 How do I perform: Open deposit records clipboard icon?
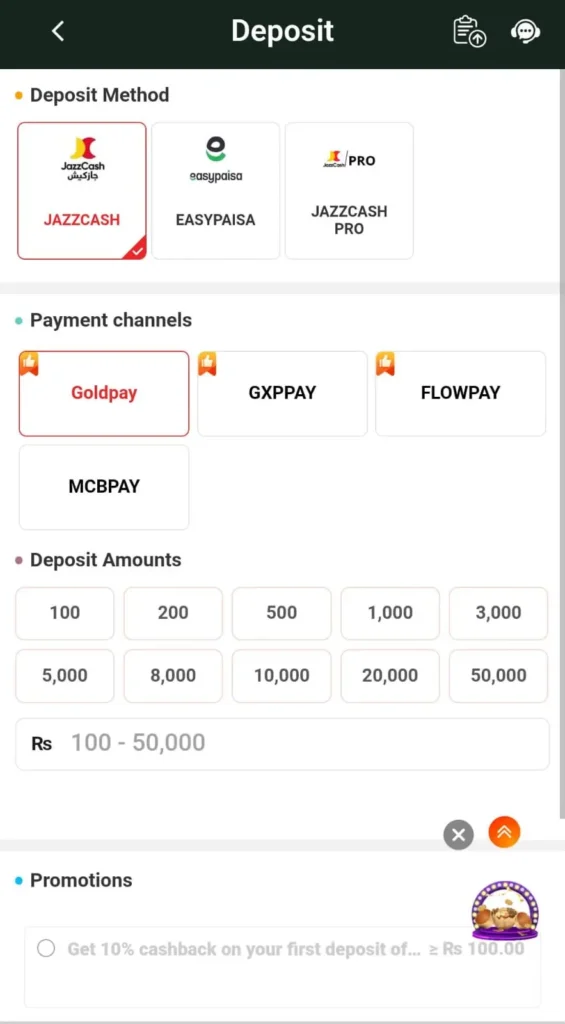[469, 31]
